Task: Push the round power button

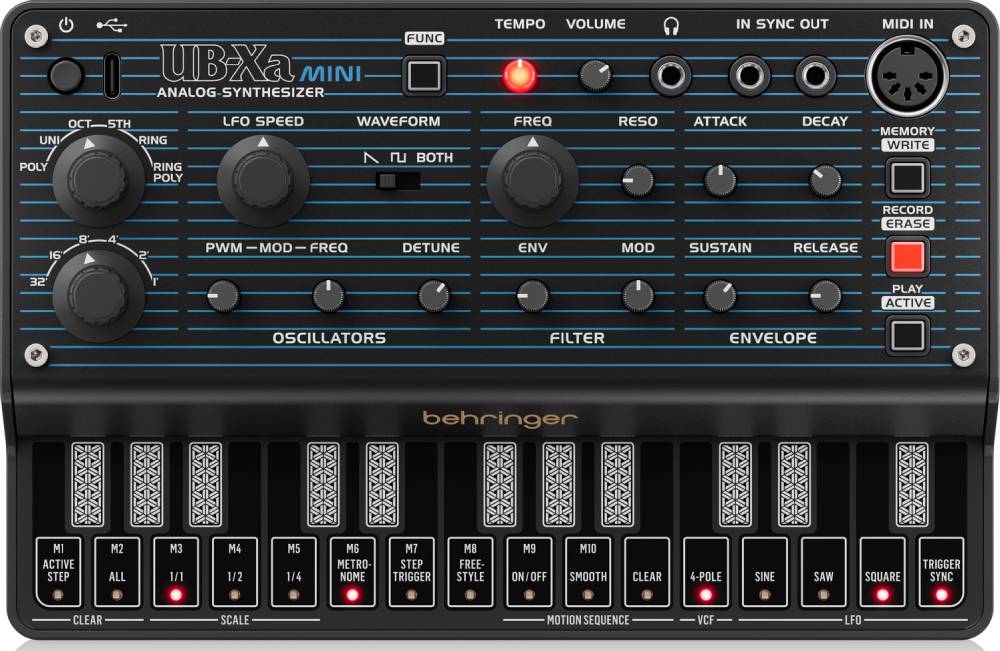Action: click(x=66, y=76)
